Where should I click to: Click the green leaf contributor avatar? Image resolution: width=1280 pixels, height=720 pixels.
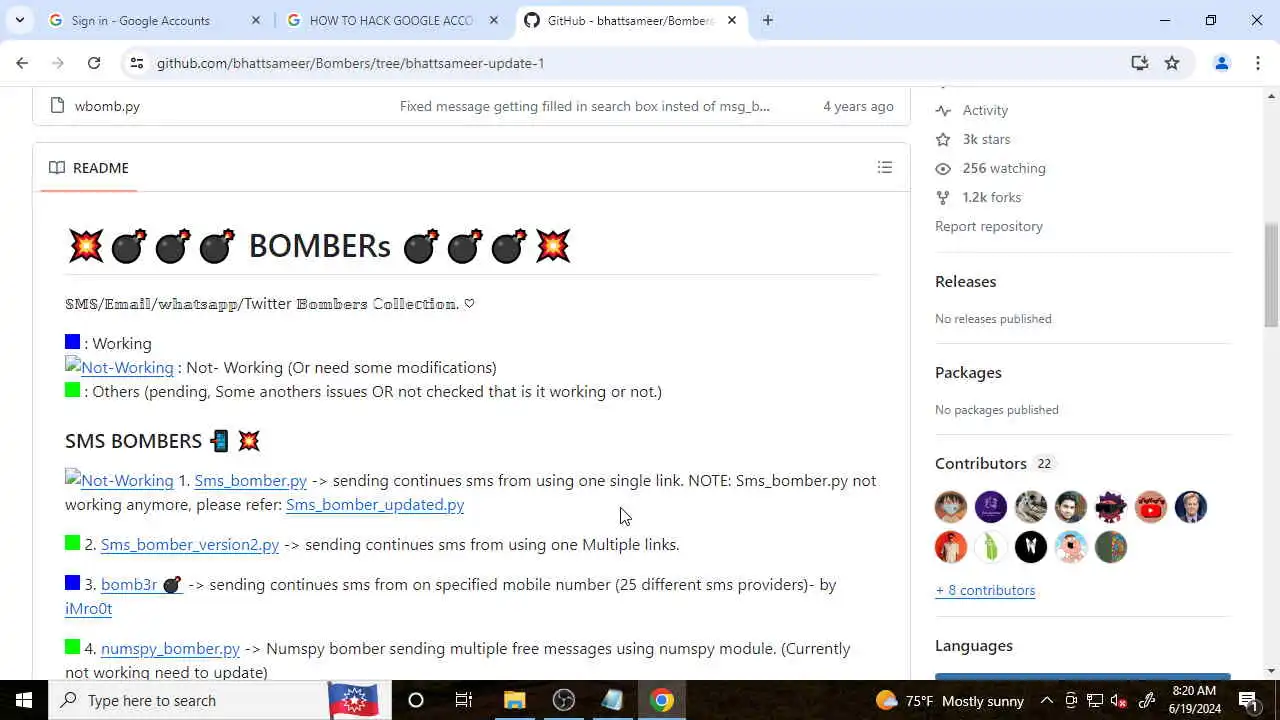(x=991, y=547)
